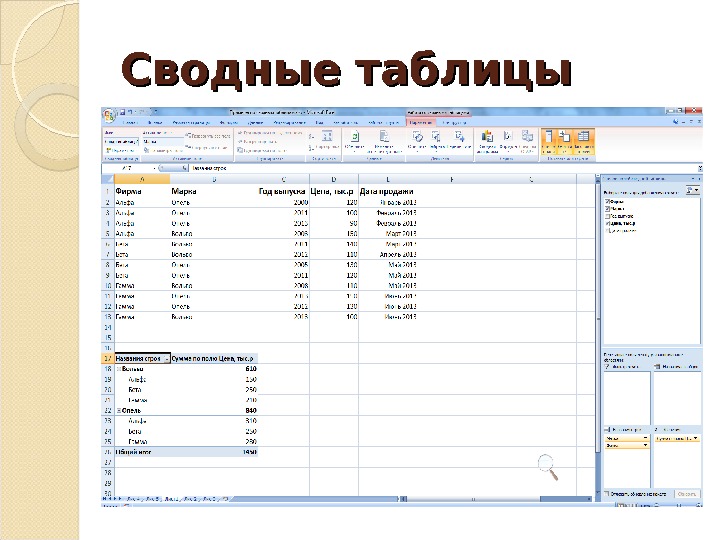Screen dimensions: 720x540
Task: Switch to the Разметка страницы ribbon tab
Action: point(191,123)
